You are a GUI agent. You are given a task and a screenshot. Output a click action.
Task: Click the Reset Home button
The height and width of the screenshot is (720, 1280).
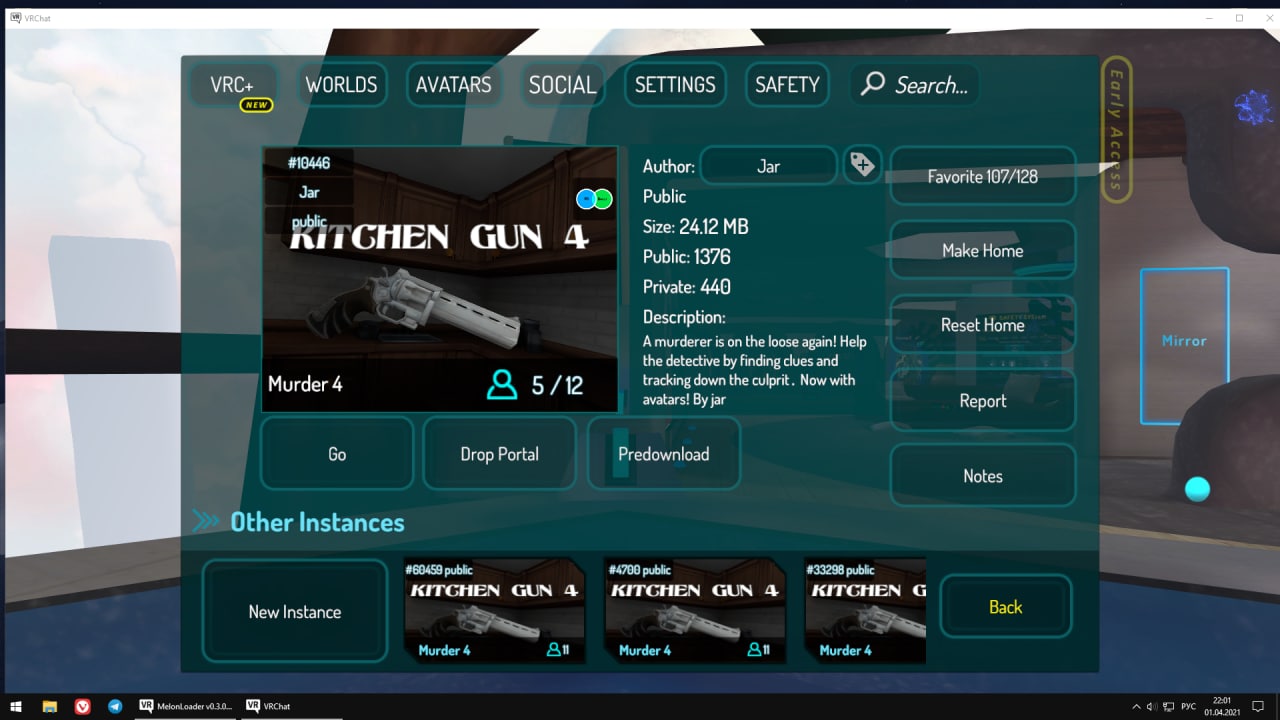click(982, 325)
